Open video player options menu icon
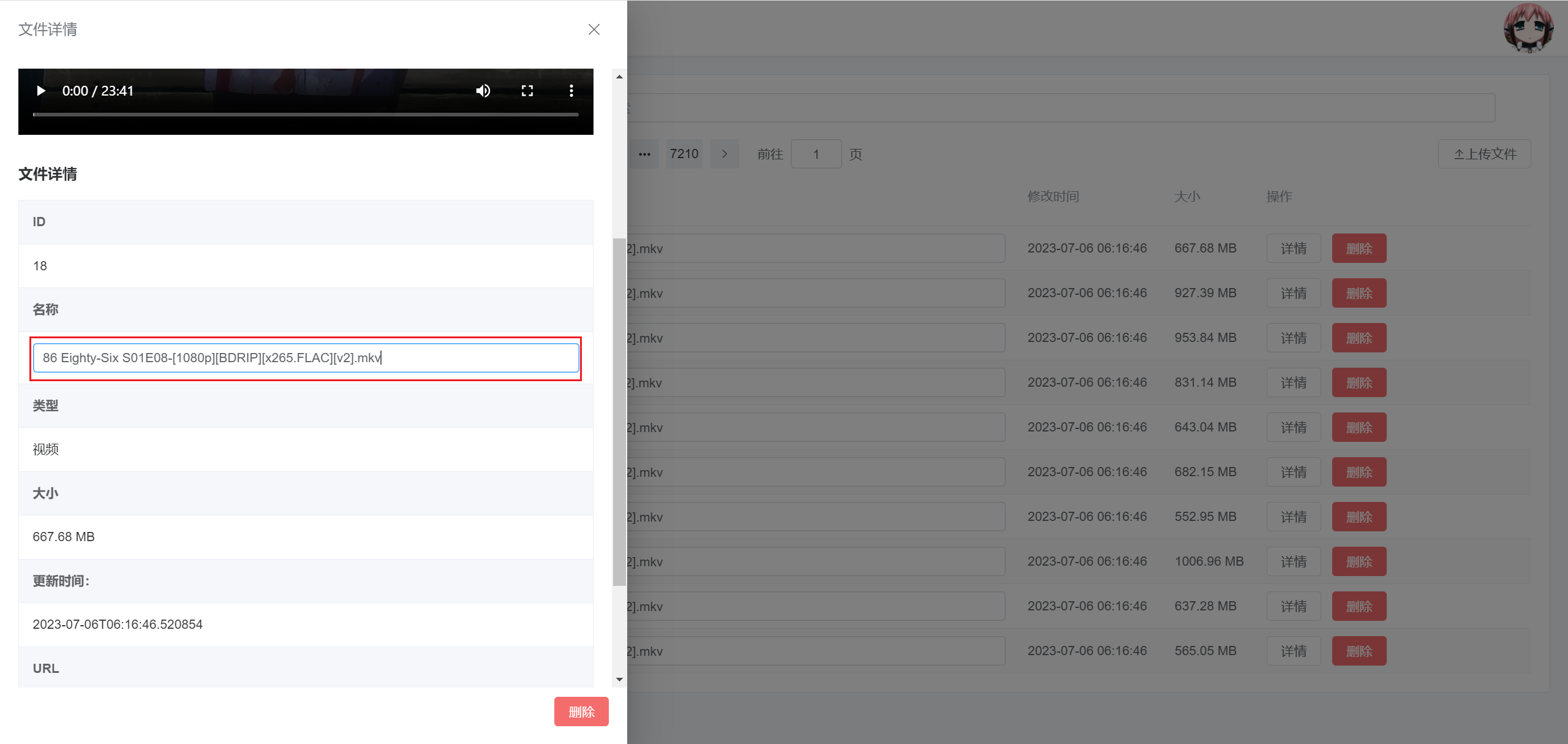The width and height of the screenshot is (1568, 744). [571, 91]
